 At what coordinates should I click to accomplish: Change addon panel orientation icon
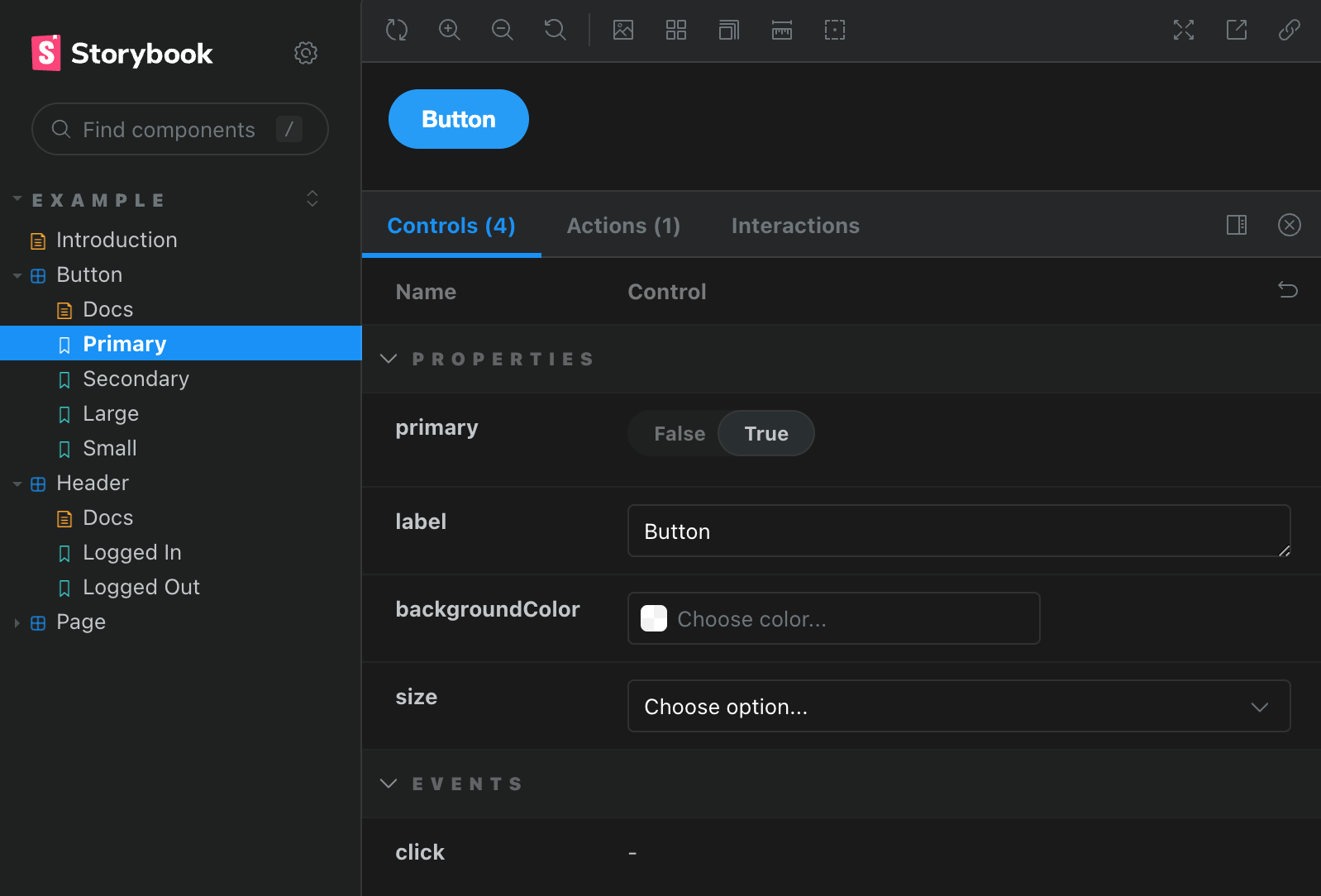pos(1237,225)
